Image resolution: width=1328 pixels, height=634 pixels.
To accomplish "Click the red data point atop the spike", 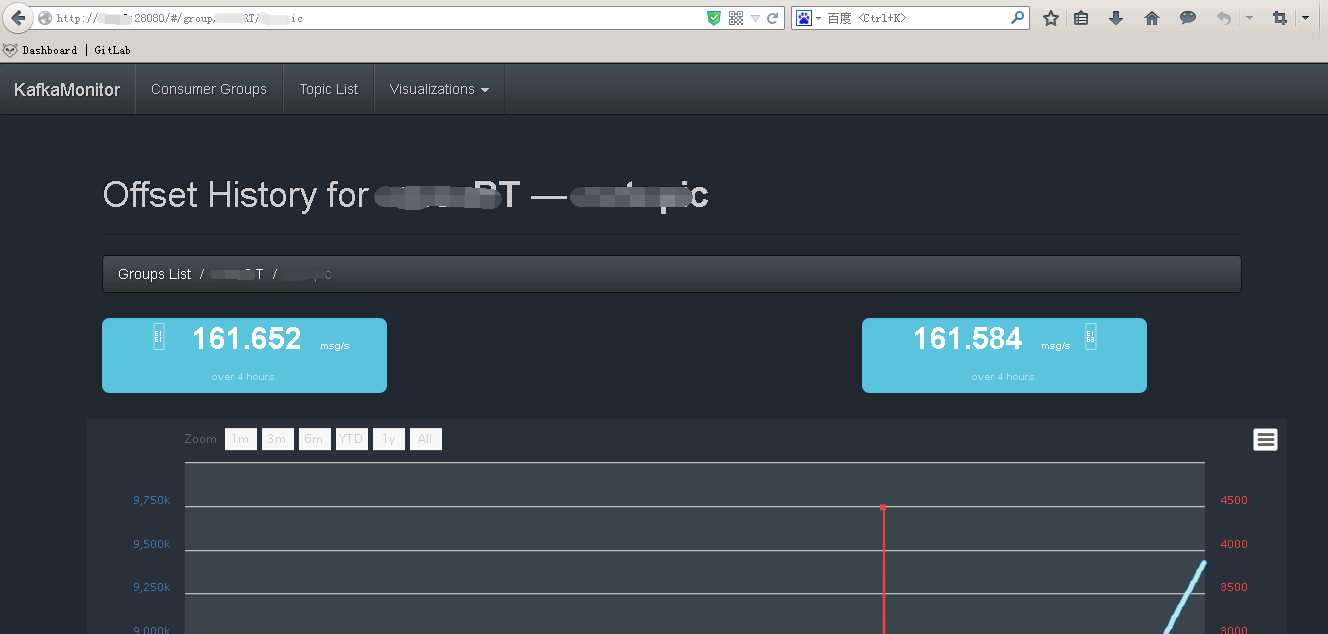I will pos(883,508).
